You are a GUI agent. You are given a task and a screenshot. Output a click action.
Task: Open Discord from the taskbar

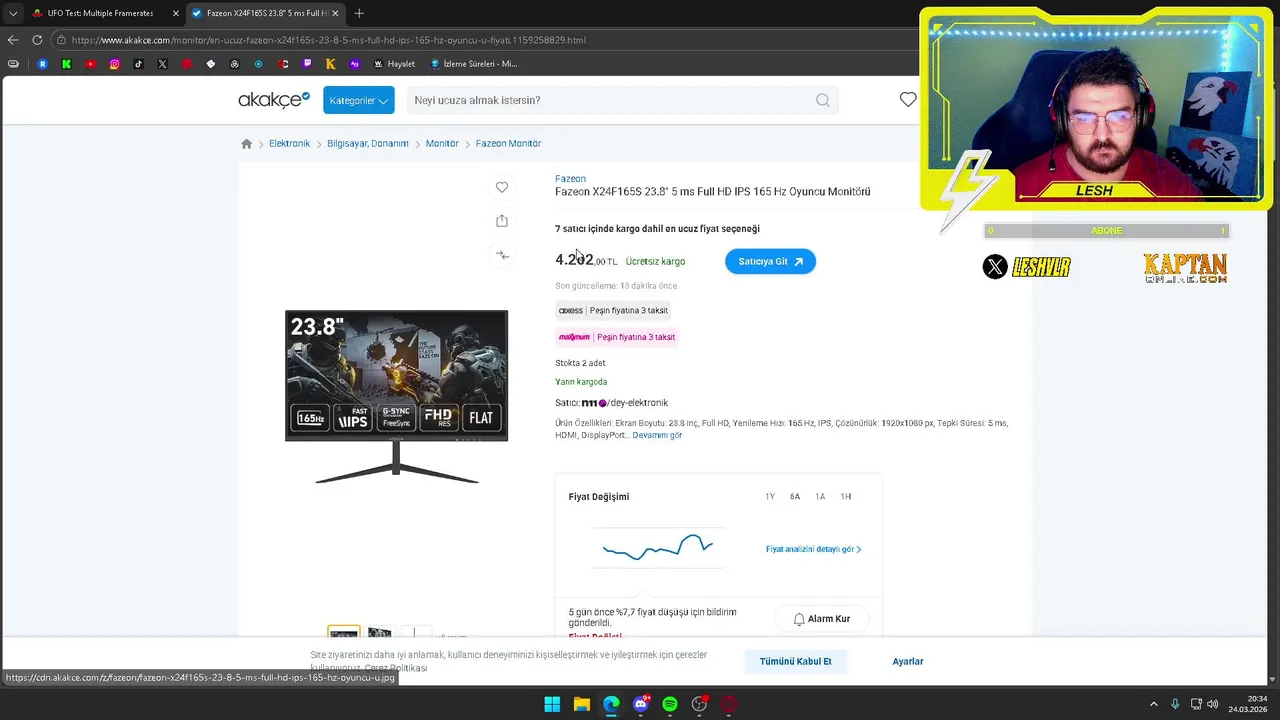click(x=641, y=704)
